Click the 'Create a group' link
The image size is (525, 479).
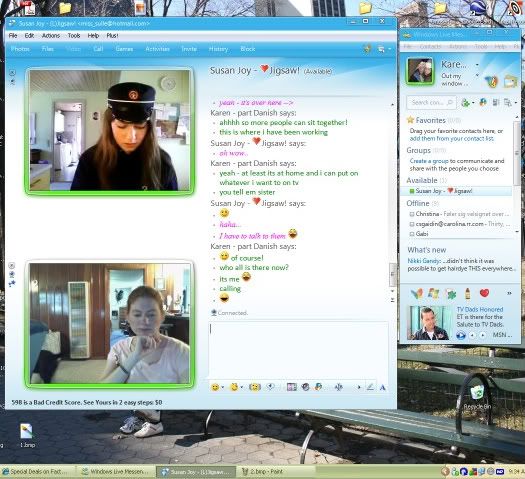(x=429, y=161)
